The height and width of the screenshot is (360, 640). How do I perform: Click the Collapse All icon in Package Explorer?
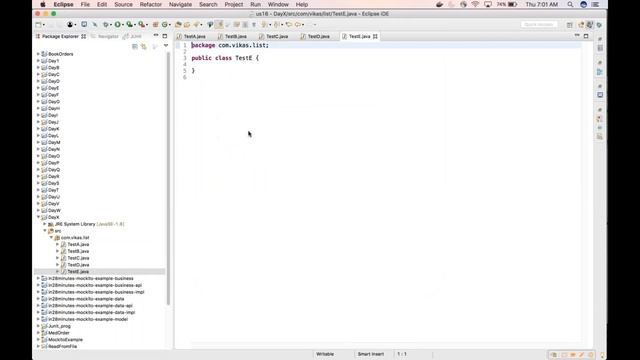135,46
